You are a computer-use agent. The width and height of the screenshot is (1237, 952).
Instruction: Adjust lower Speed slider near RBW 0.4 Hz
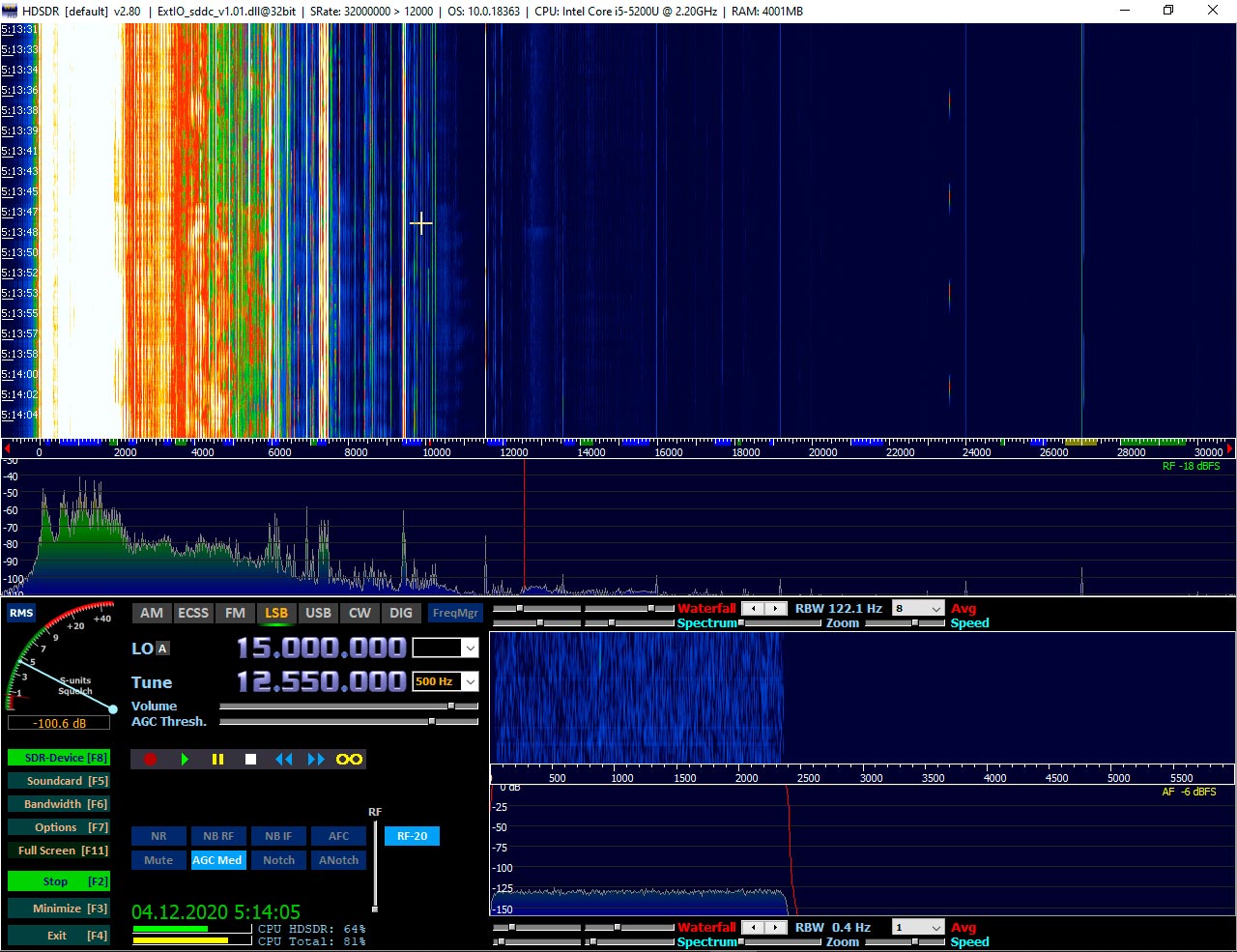click(906, 942)
